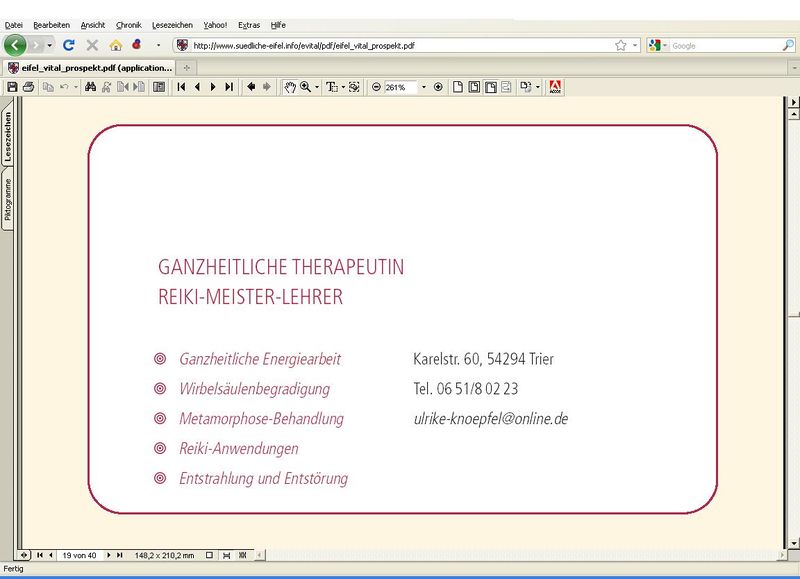Go to first page in PDF toolbar

[x=181, y=87]
